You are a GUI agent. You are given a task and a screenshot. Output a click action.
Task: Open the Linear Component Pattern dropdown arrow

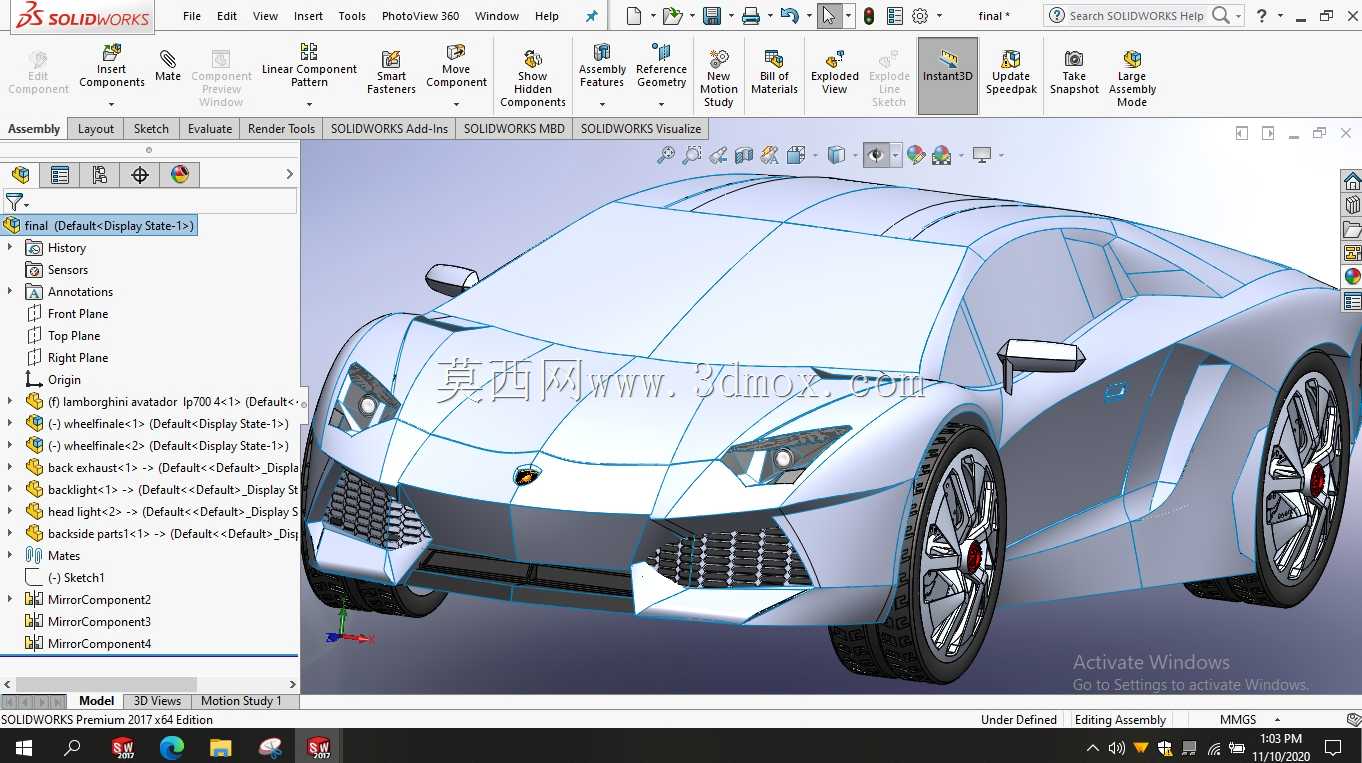point(309,104)
